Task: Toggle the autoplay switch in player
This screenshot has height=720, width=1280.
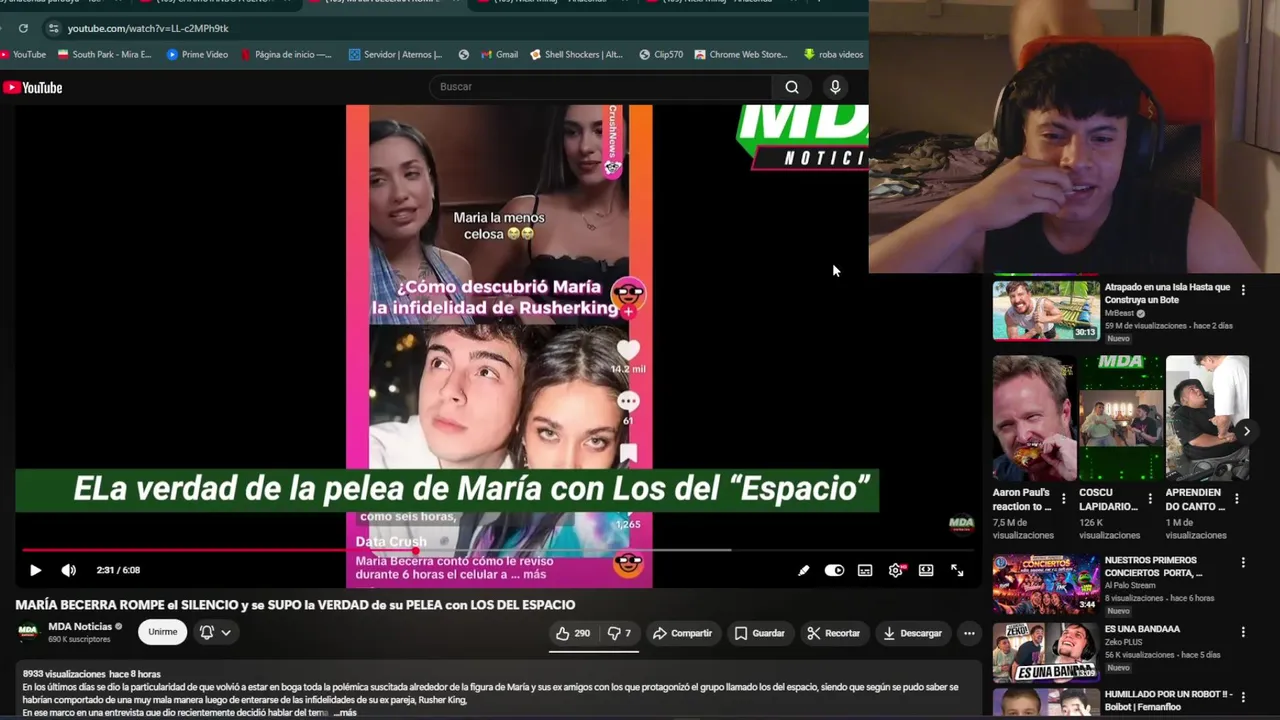Action: point(834,570)
